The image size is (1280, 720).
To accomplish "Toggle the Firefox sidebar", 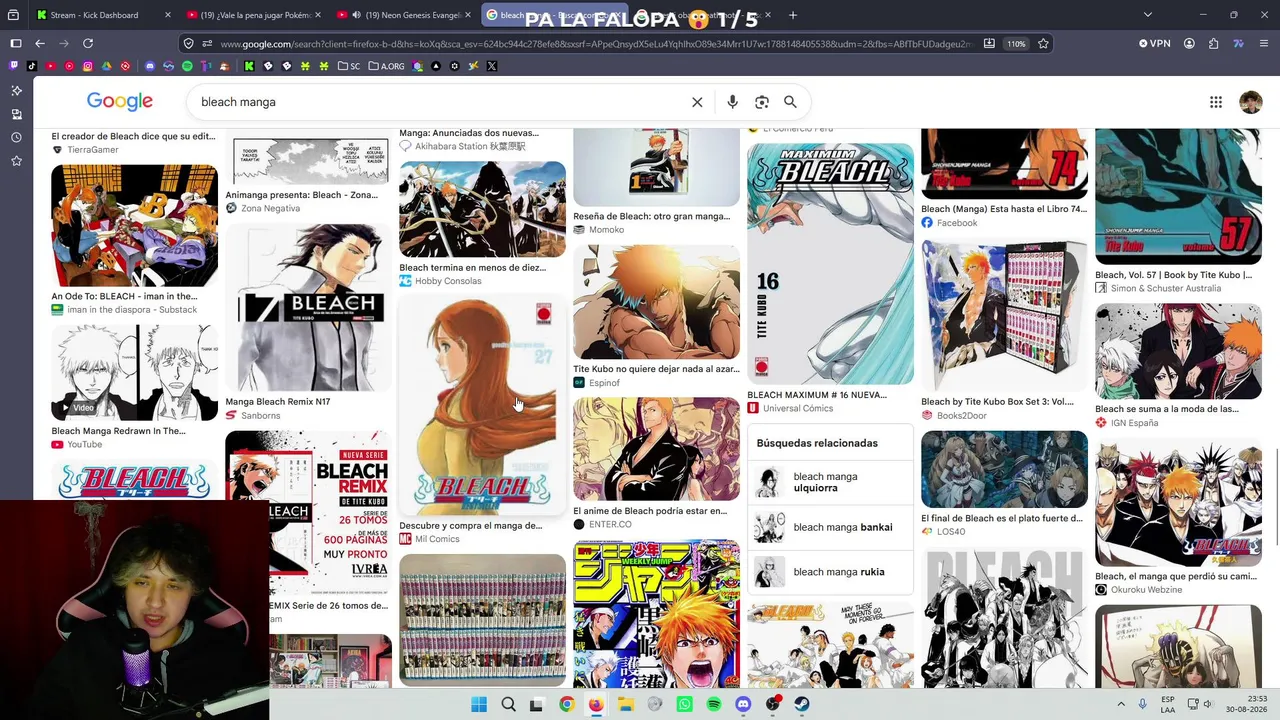I will tap(16, 44).
